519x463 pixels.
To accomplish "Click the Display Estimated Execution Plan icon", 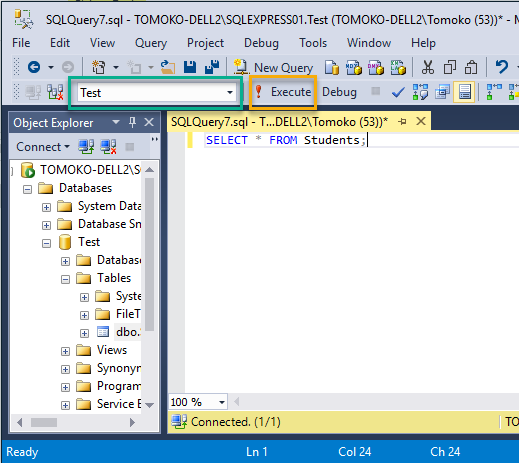I will 420,92.
